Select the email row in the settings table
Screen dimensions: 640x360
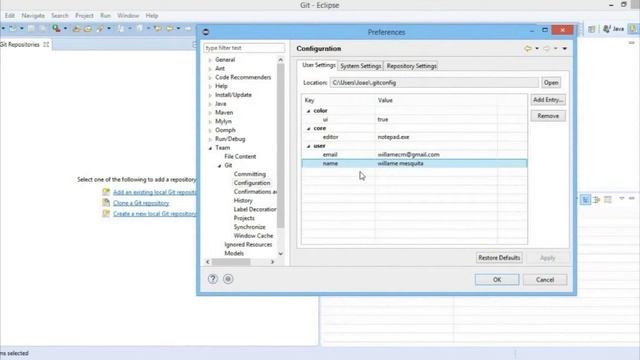(414, 155)
